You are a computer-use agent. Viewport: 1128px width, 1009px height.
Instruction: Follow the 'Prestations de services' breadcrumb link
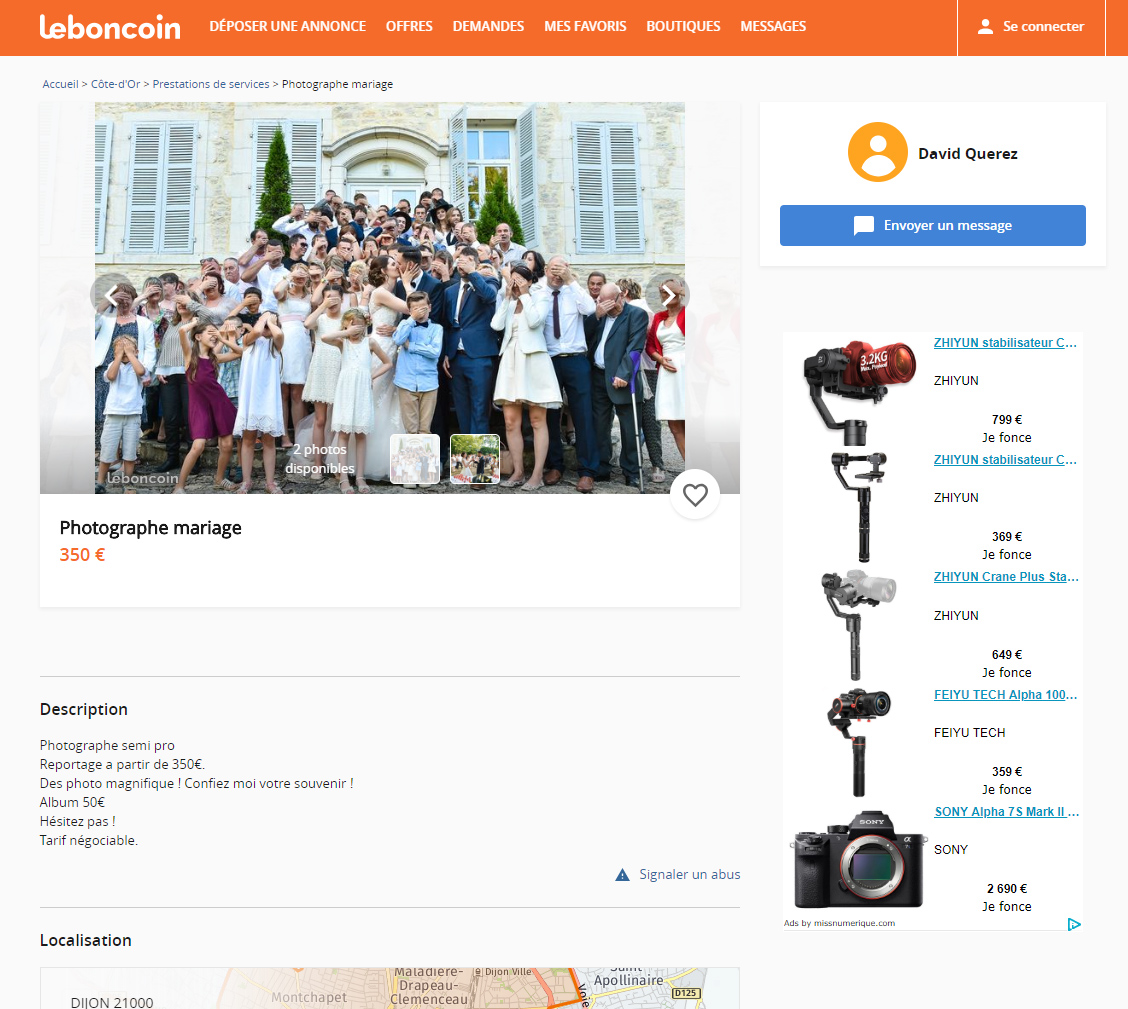(210, 84)
